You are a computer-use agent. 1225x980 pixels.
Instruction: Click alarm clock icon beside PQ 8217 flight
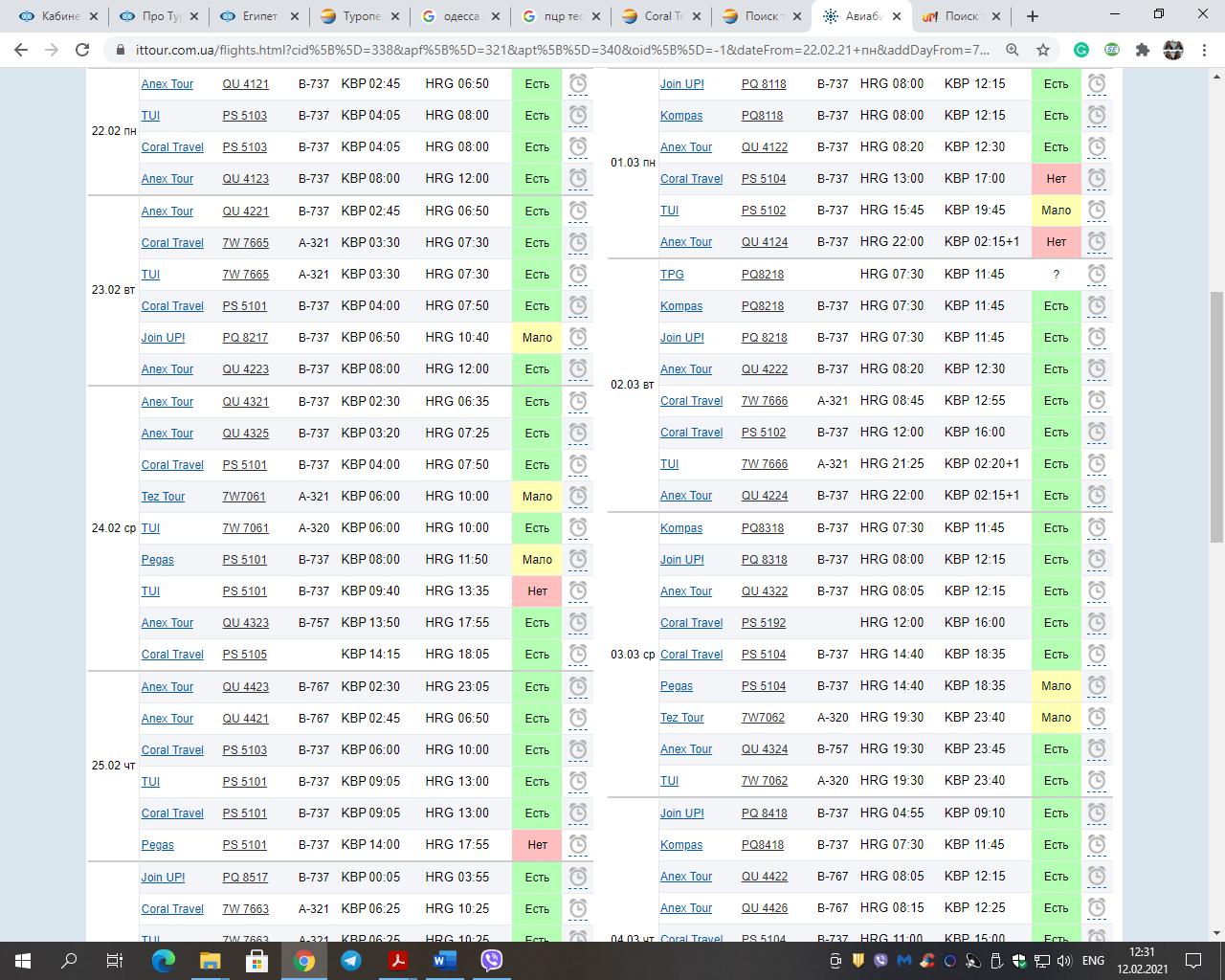[x=578, y=338]
